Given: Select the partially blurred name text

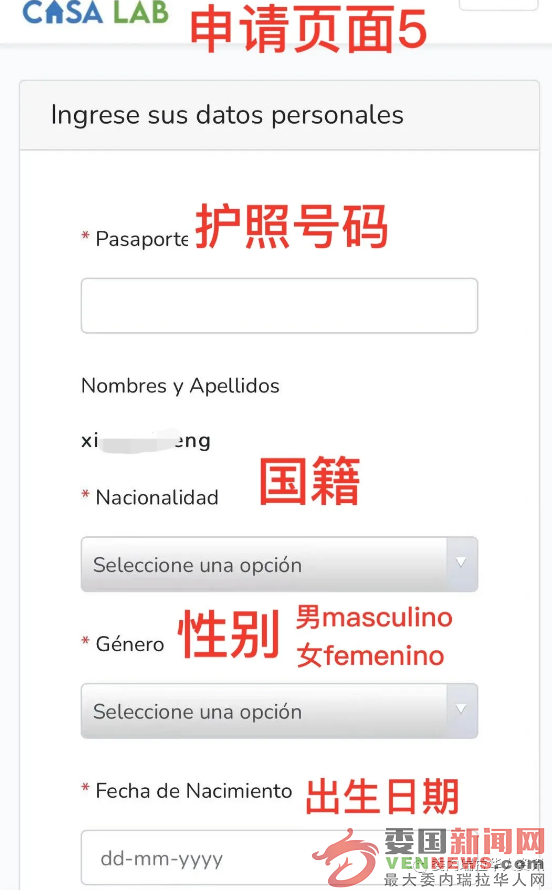Looking at the screenshot, I should point(146,441).
